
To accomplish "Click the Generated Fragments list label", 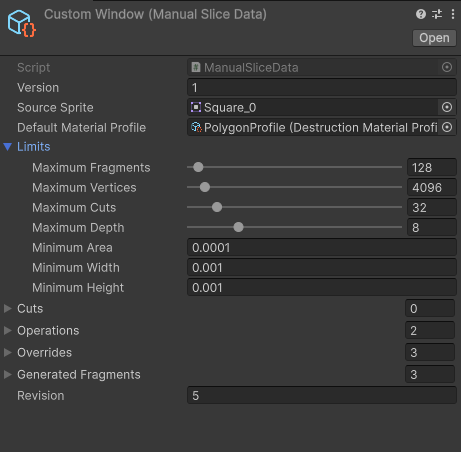I will tap(79, 375).
